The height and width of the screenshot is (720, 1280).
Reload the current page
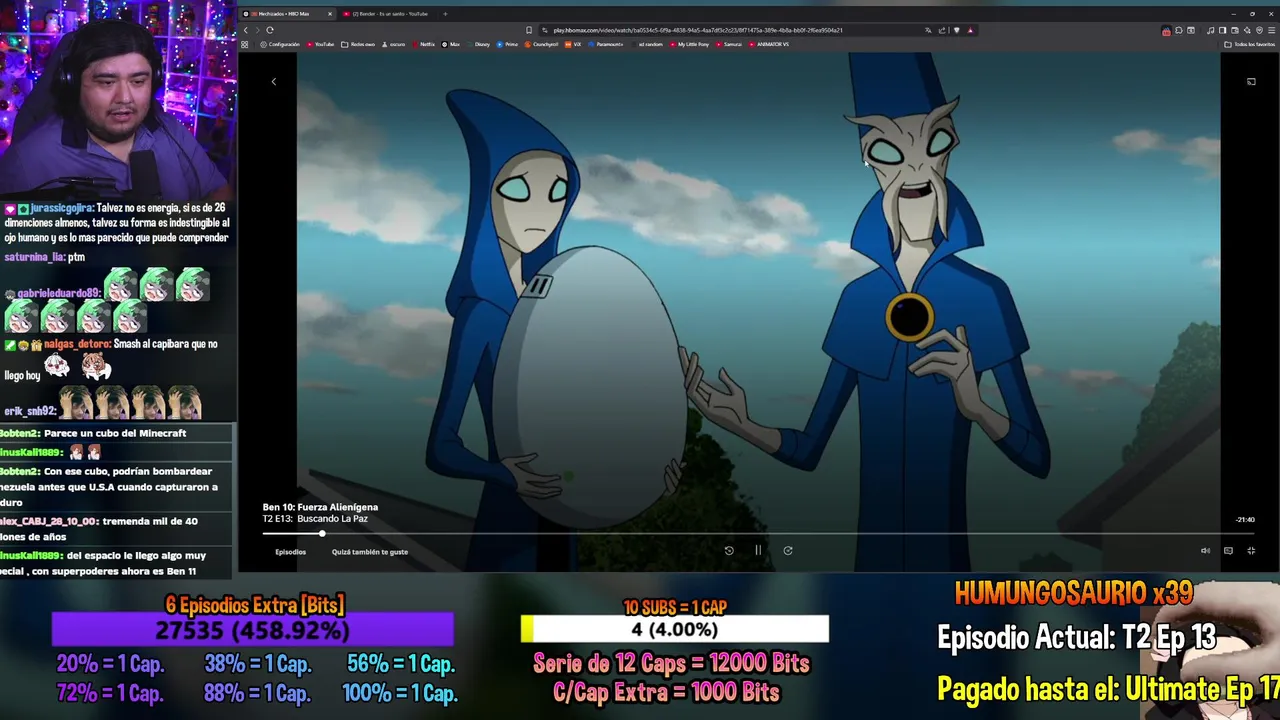[269, 30]
